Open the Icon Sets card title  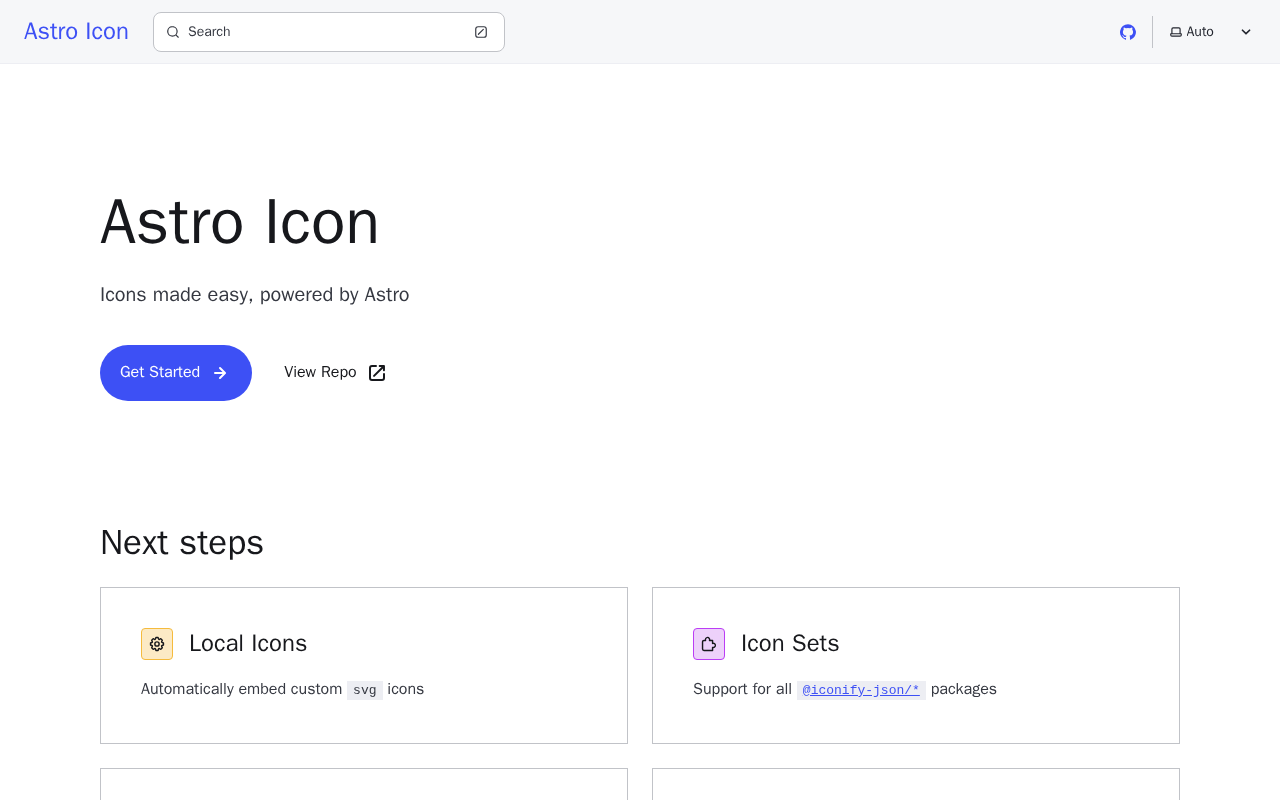pyautogui.click(x=790, y=644)
